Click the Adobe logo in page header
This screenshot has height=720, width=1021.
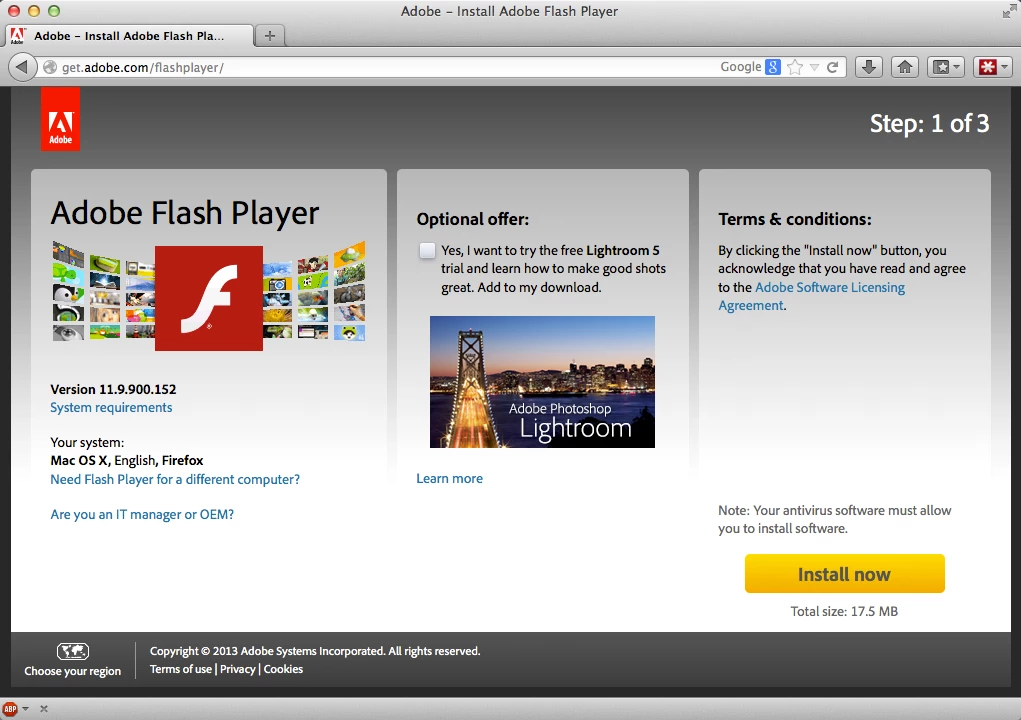61,119
